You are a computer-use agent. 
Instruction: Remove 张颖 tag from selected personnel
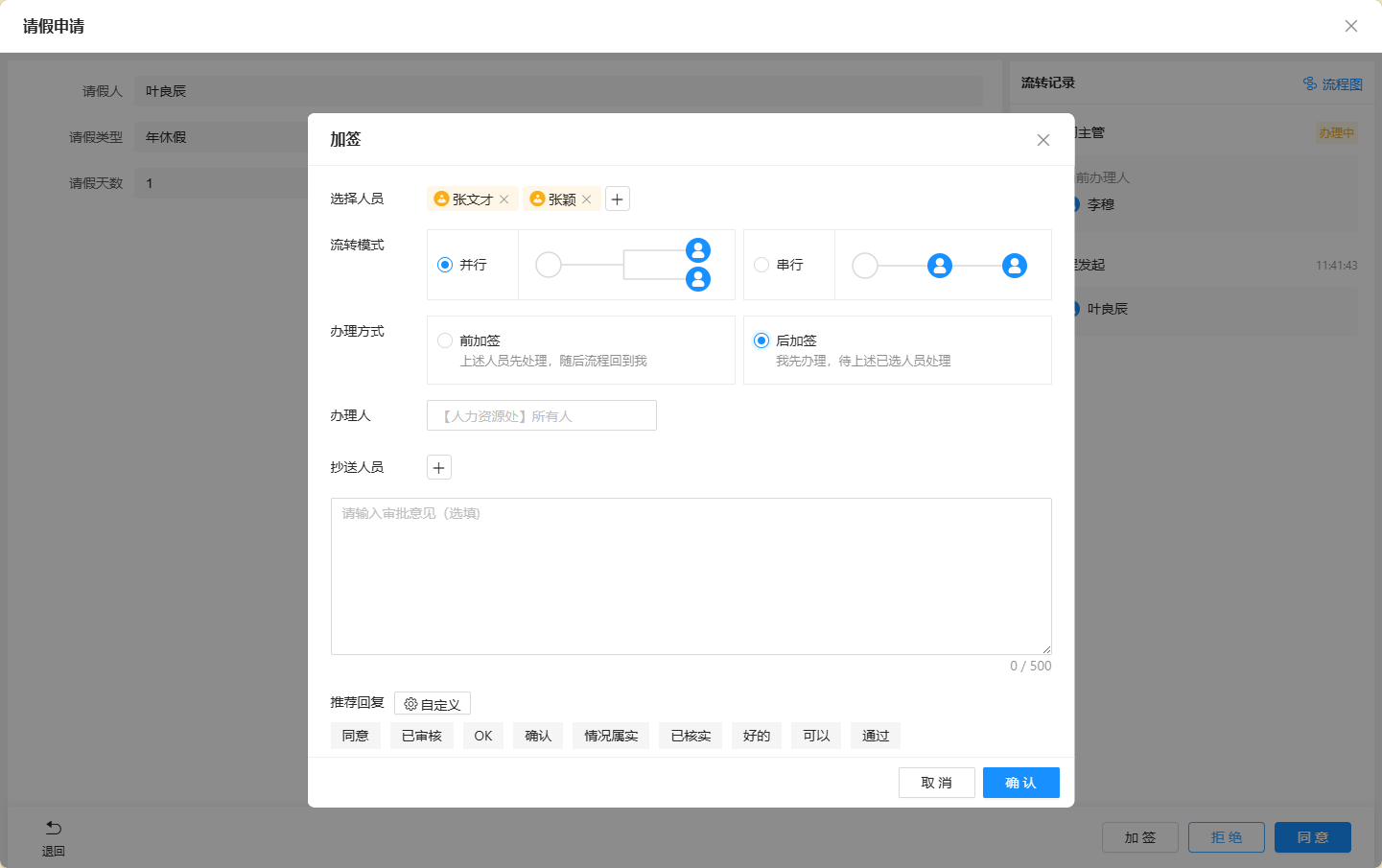(x=587, y=199)
